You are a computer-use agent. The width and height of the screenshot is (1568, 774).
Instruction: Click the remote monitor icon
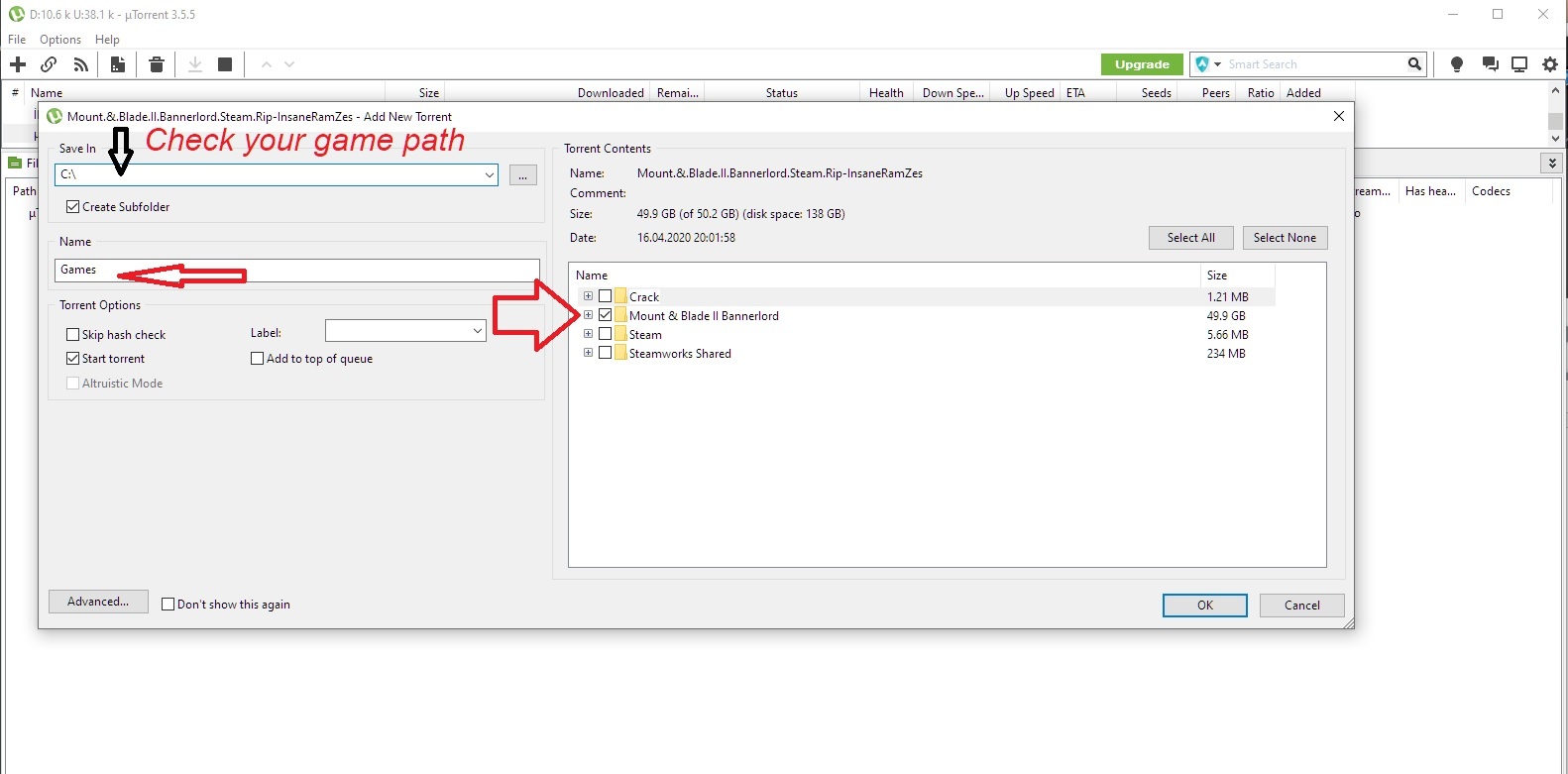(1519, 64)
